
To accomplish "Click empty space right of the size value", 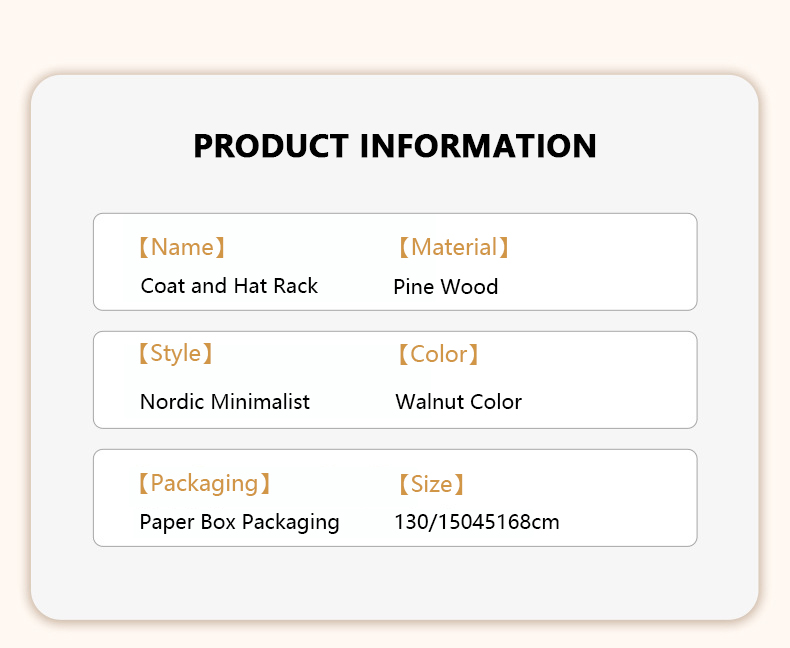I will point(630,522).
